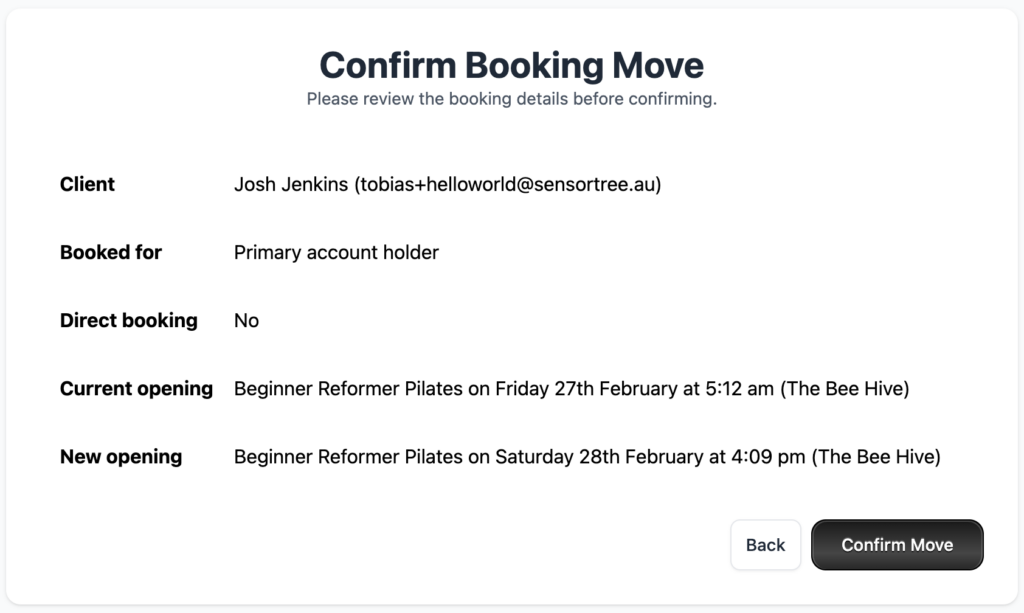The height and width of the screenshot is (613, 1024).
Task: Click 'The Bee Hive' in the new opening row
Action: [x=877, y=456]
